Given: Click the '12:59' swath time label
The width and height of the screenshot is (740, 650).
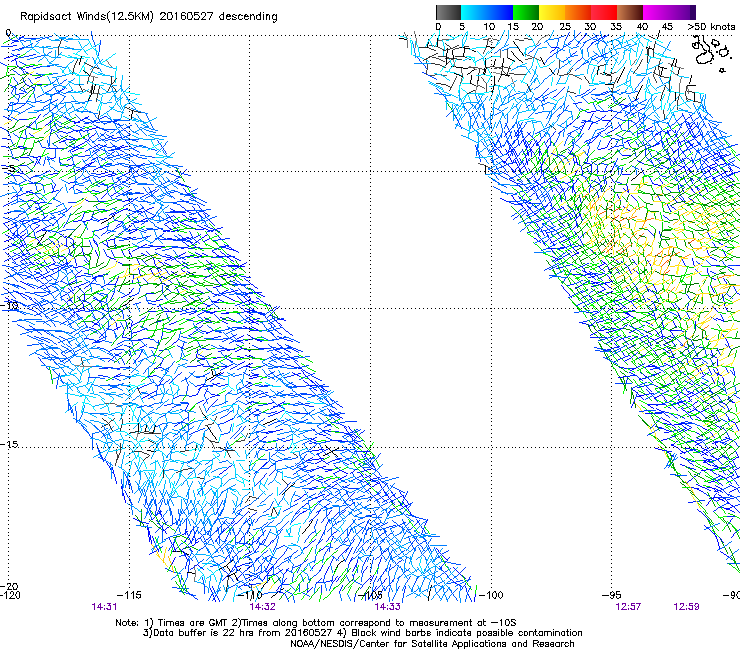Looking at the screenshot, I should click(686, 607).
